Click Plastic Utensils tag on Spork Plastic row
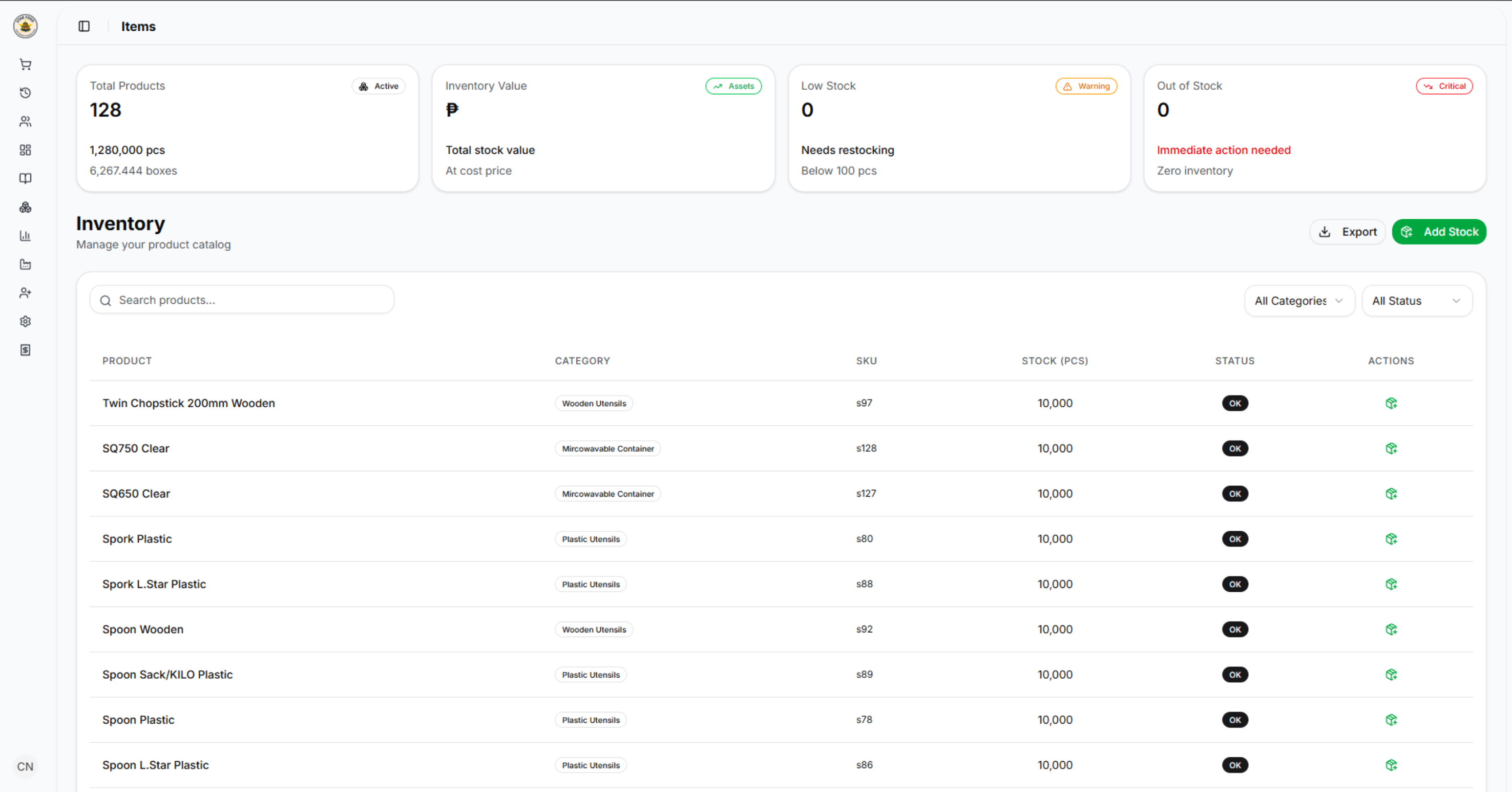 pyautogui.click(x=590, y=539)
